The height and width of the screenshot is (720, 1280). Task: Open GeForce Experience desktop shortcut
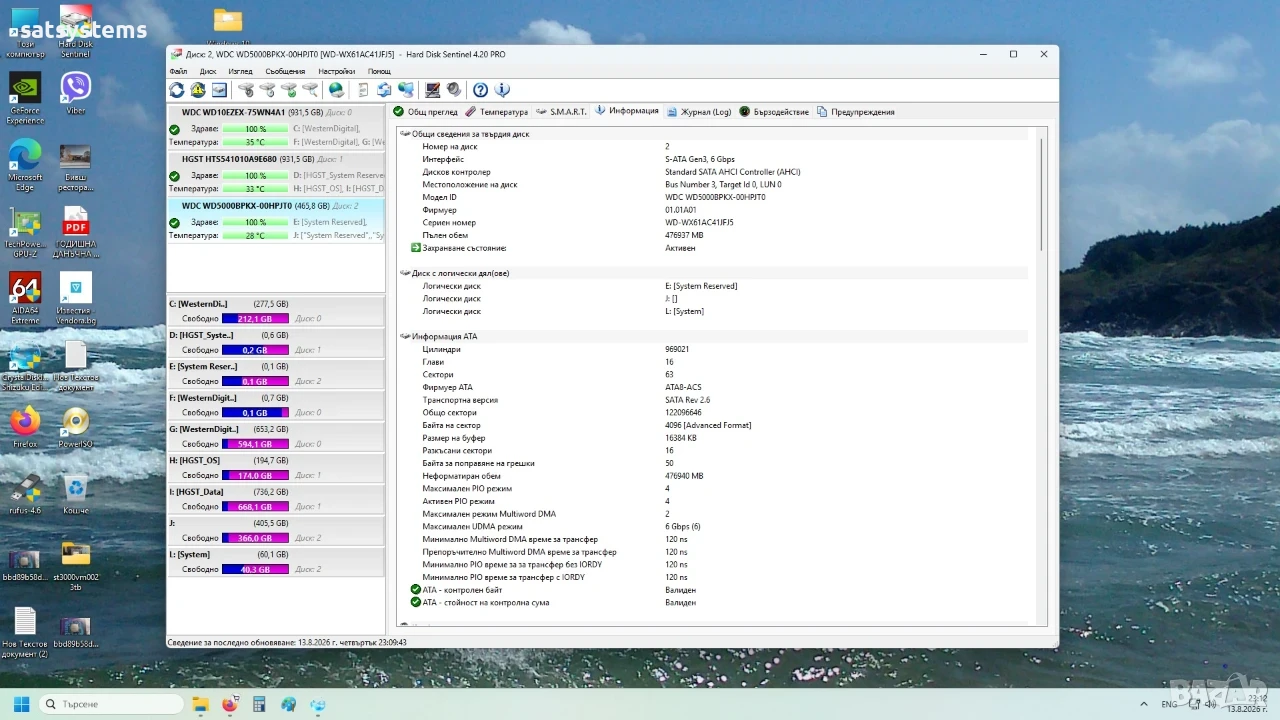click(x=25, y=99)
